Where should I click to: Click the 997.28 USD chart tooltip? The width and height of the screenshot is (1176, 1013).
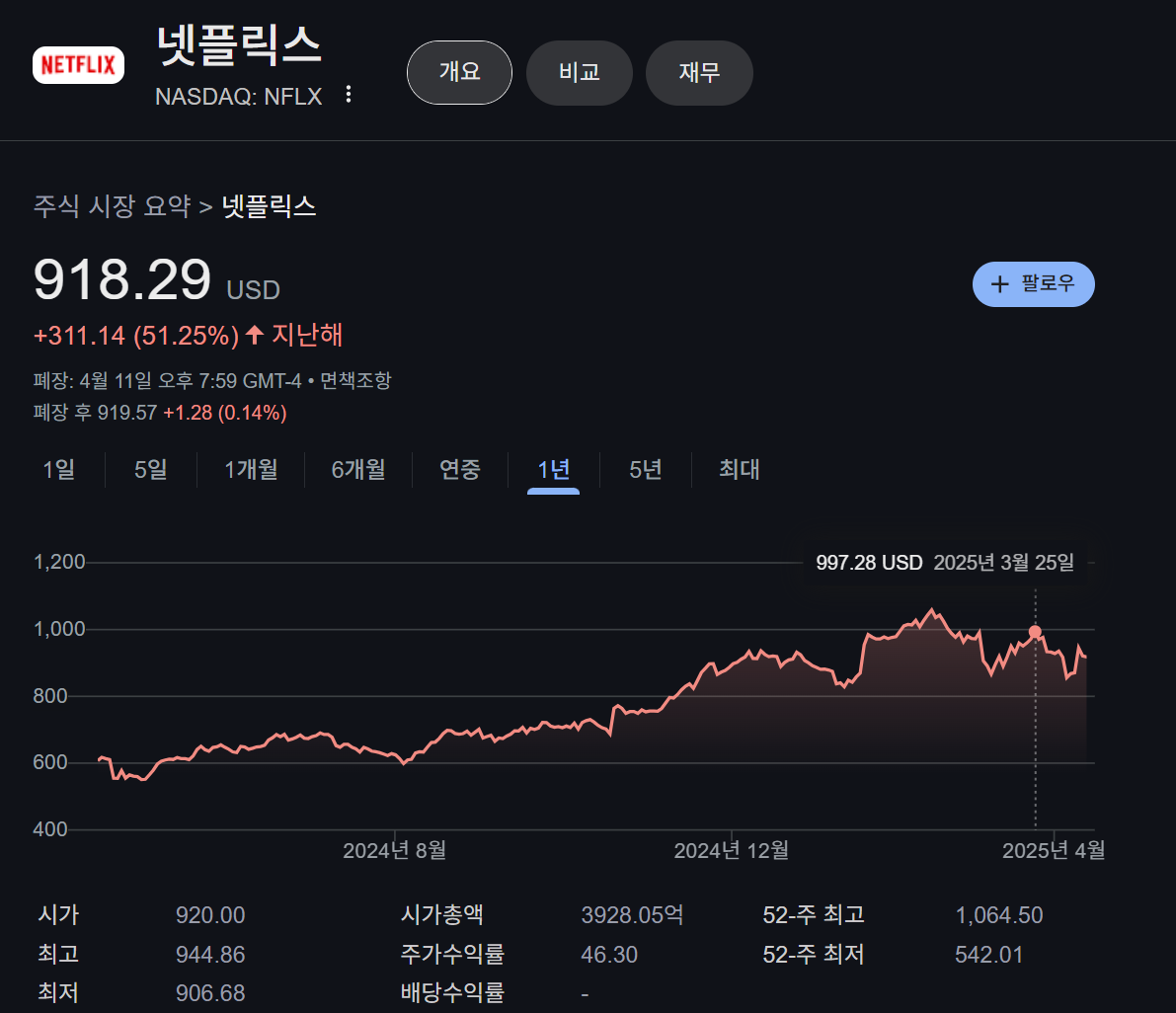(945, 563)
